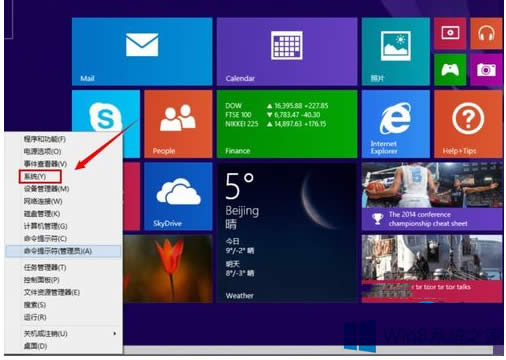
Task: Open the Mail tile
Action: [x=142, y=52]
